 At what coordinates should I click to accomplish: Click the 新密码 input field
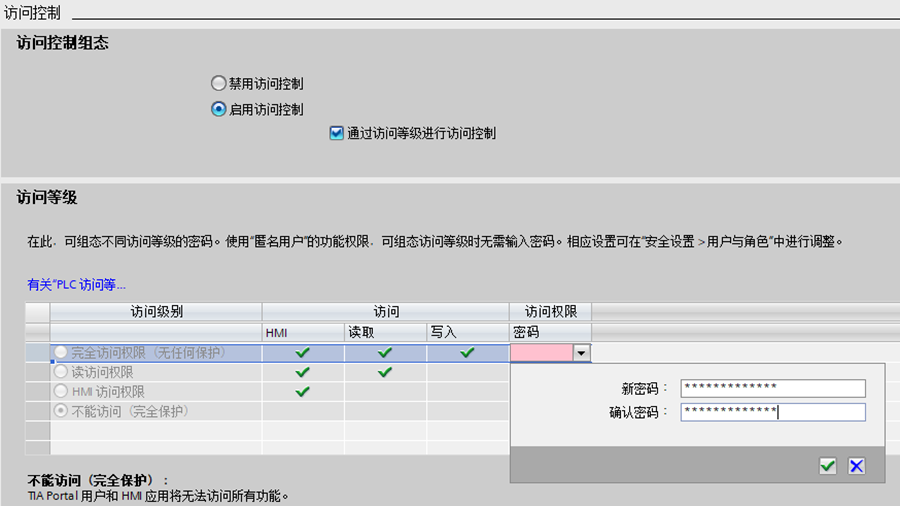click(772, 389)
